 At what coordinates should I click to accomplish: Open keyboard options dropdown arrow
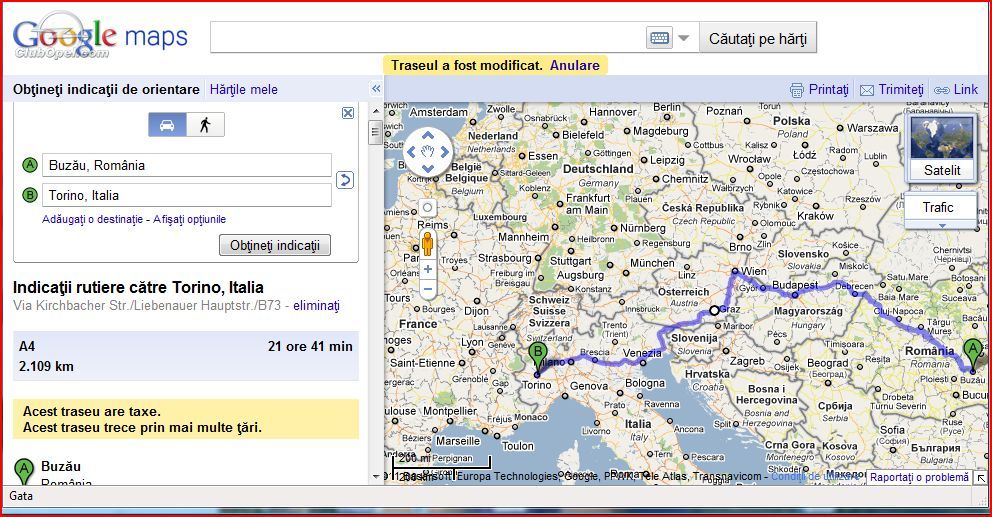click(683, 38)
